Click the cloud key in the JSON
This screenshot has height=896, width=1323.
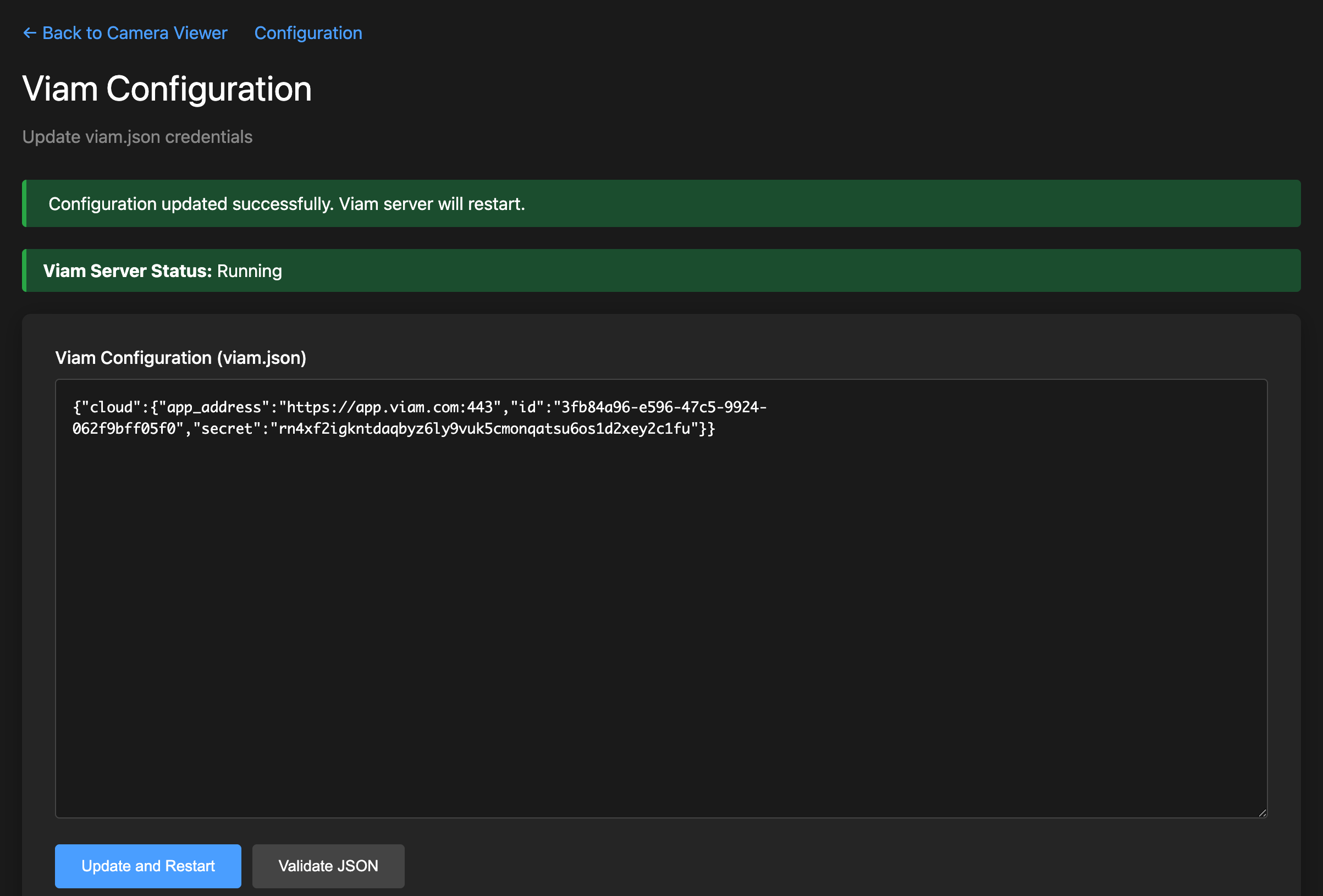click(112, 406)
